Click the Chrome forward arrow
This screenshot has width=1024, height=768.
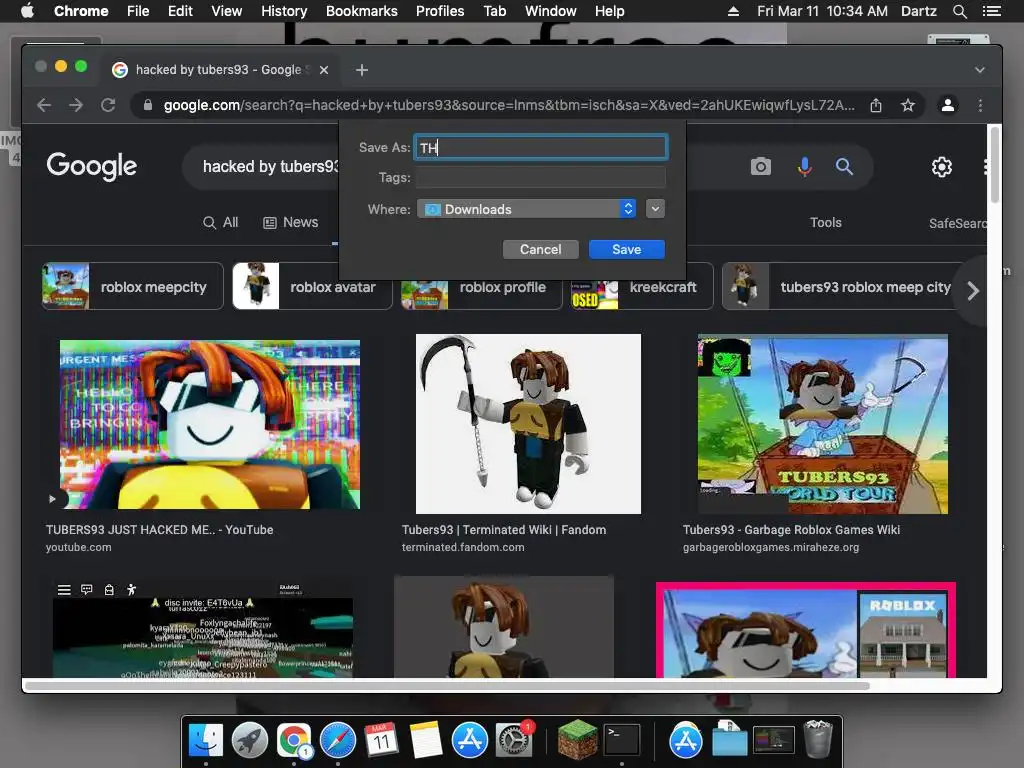click(x=76, y=105)
